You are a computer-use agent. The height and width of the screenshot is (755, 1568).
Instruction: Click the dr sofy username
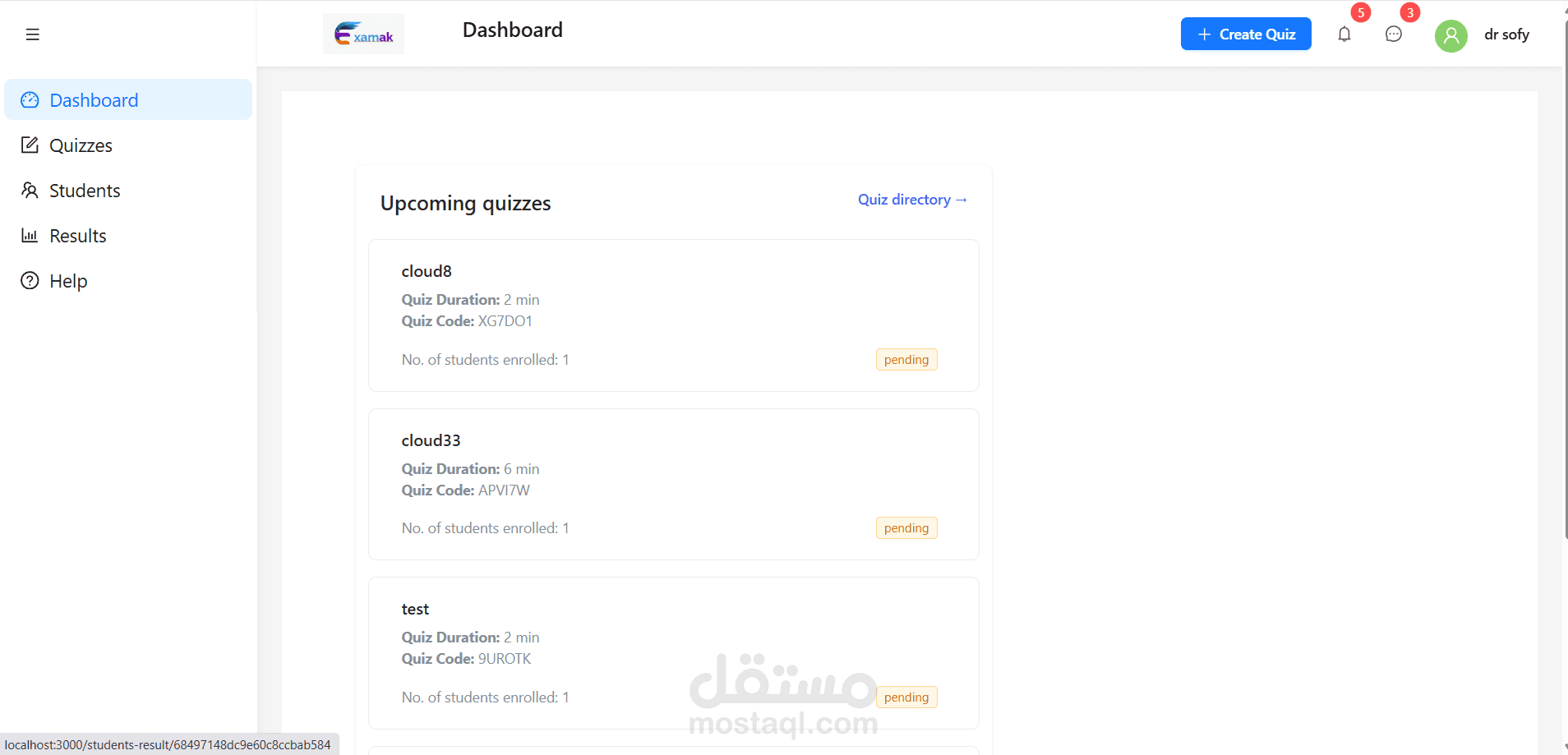click(1506, 35)
